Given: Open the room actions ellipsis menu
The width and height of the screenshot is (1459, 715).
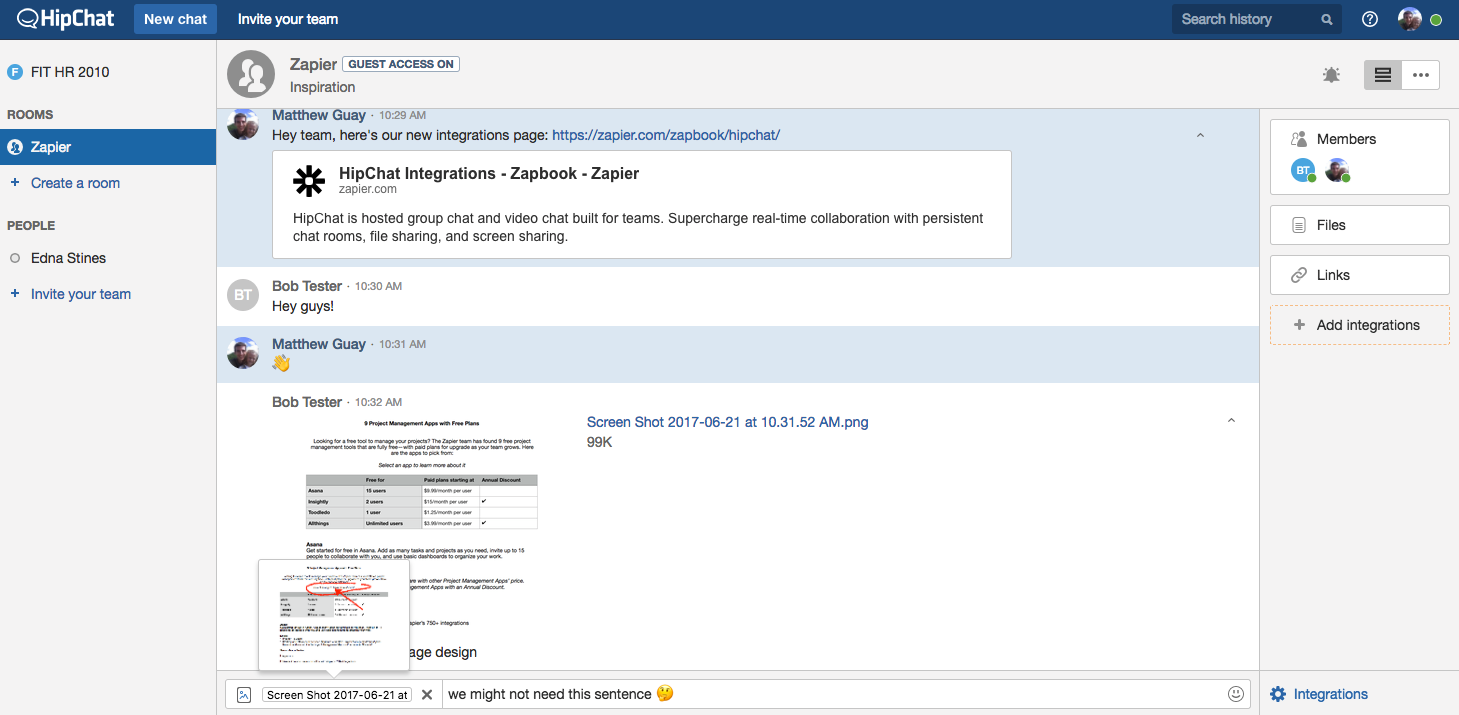Looking at the screenshot, I should click(1421, 74).
